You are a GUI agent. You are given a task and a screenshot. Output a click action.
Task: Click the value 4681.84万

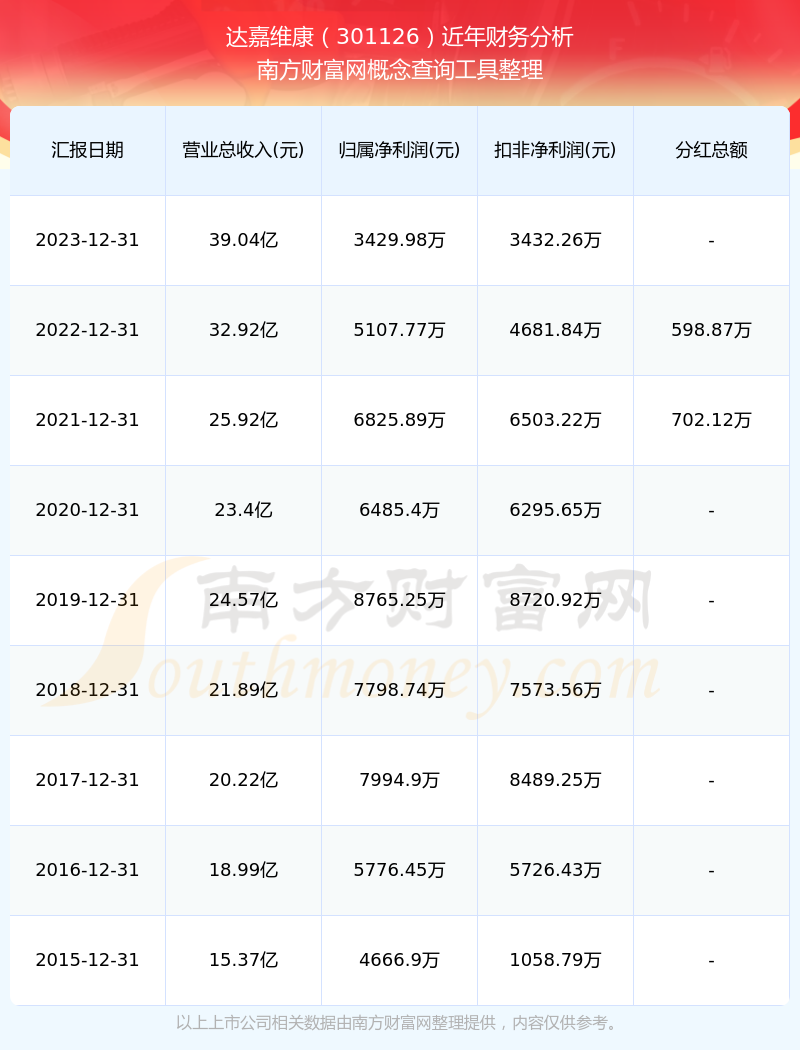point(556,330)
